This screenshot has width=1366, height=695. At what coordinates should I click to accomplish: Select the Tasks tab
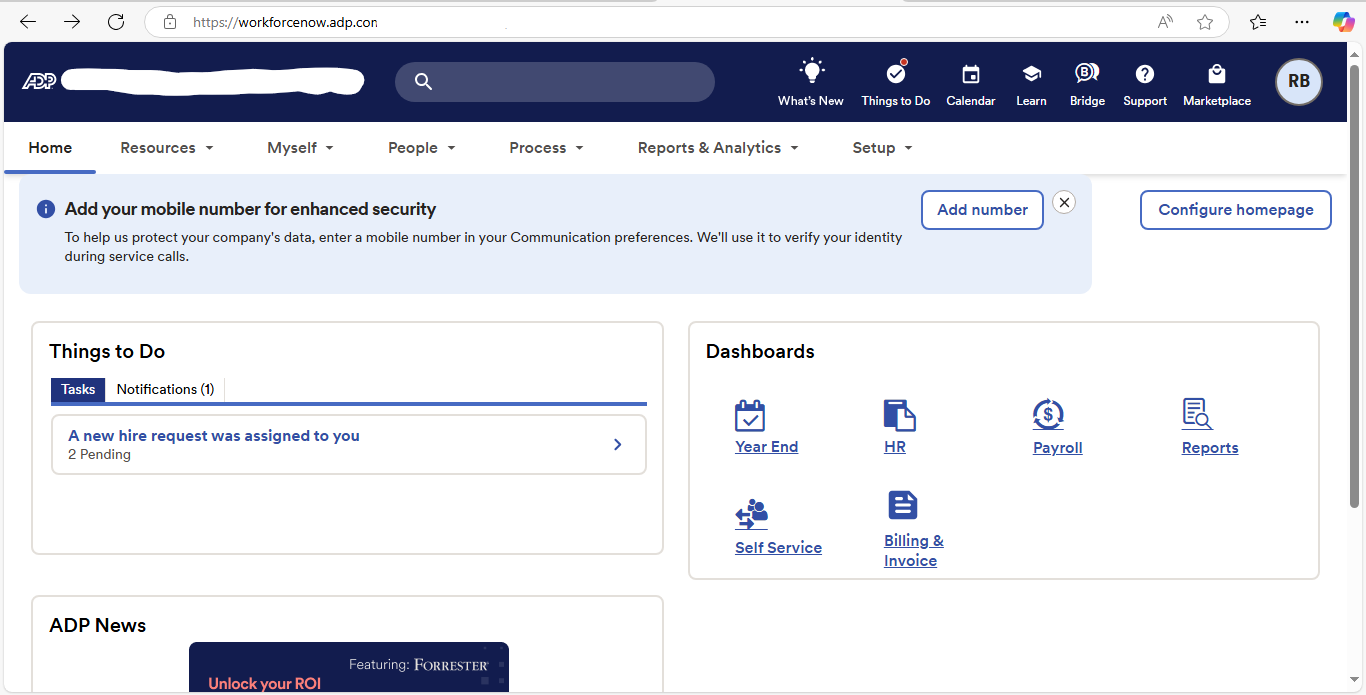coord(78,389)
